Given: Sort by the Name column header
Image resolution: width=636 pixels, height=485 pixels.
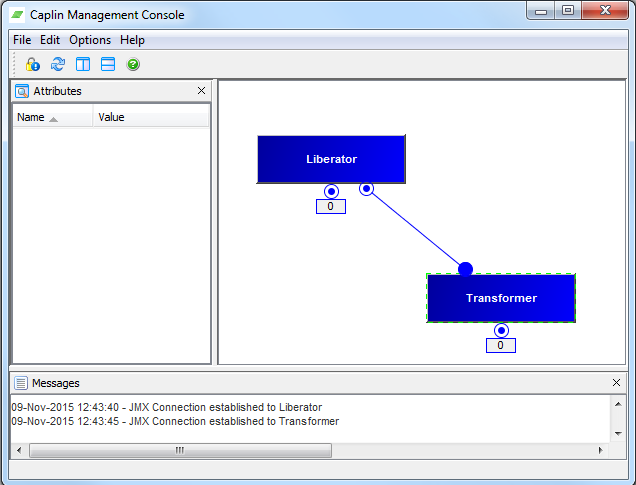Looking at the screenshot, I should coord(53,117).
